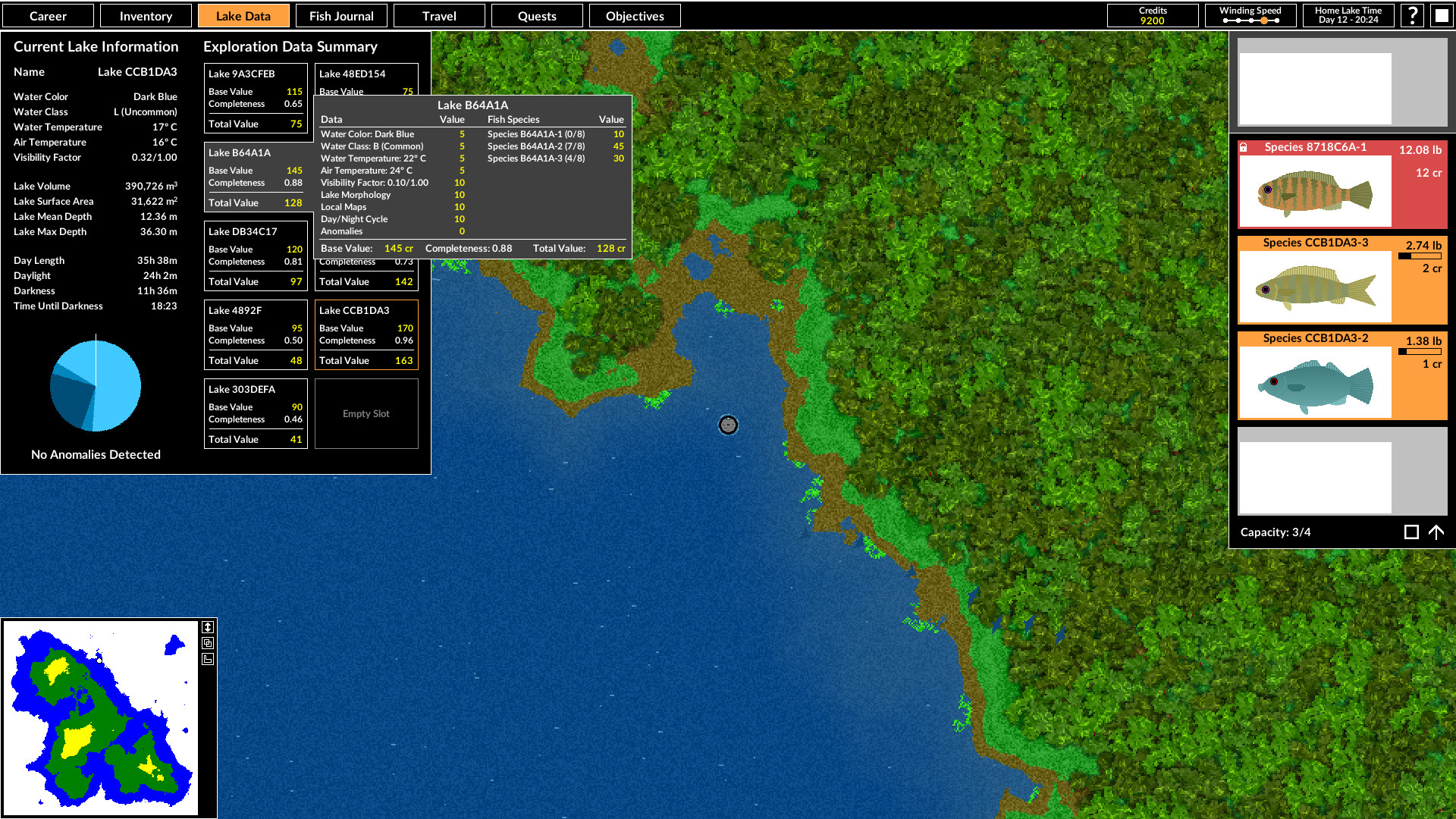Click the vertical resize arrows icon above the minimap
1456x819 pixels.
[x=208, y=627]
